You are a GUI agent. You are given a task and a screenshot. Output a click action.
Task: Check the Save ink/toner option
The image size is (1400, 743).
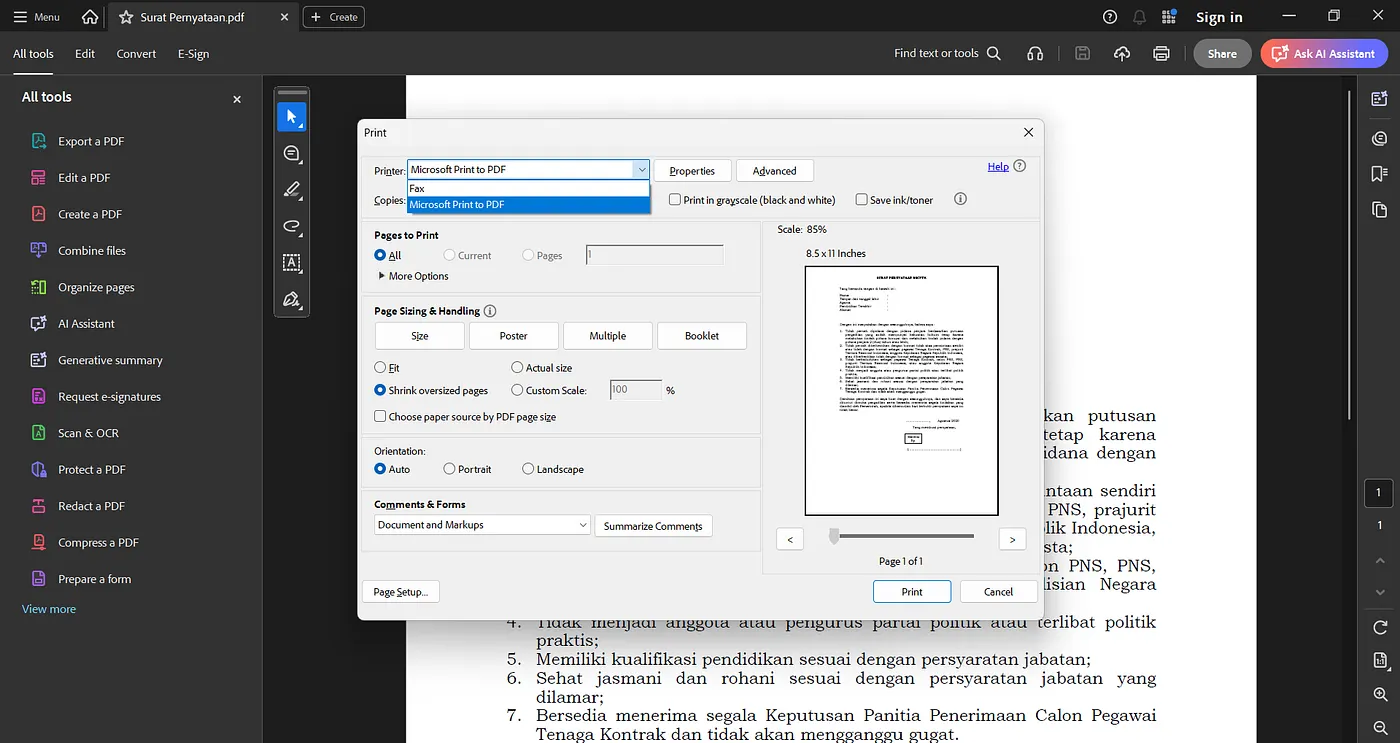pyautogui.click(x=861, y=200)
